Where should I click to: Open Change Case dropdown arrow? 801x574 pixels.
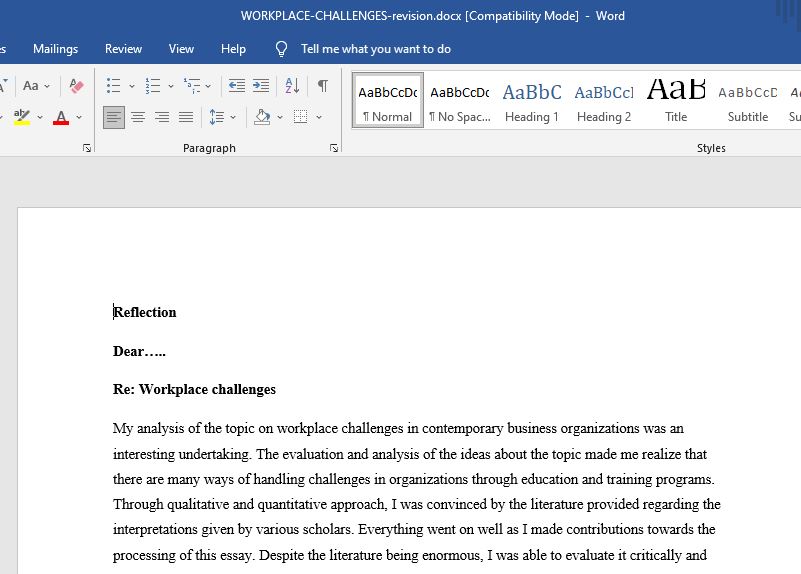47,86
